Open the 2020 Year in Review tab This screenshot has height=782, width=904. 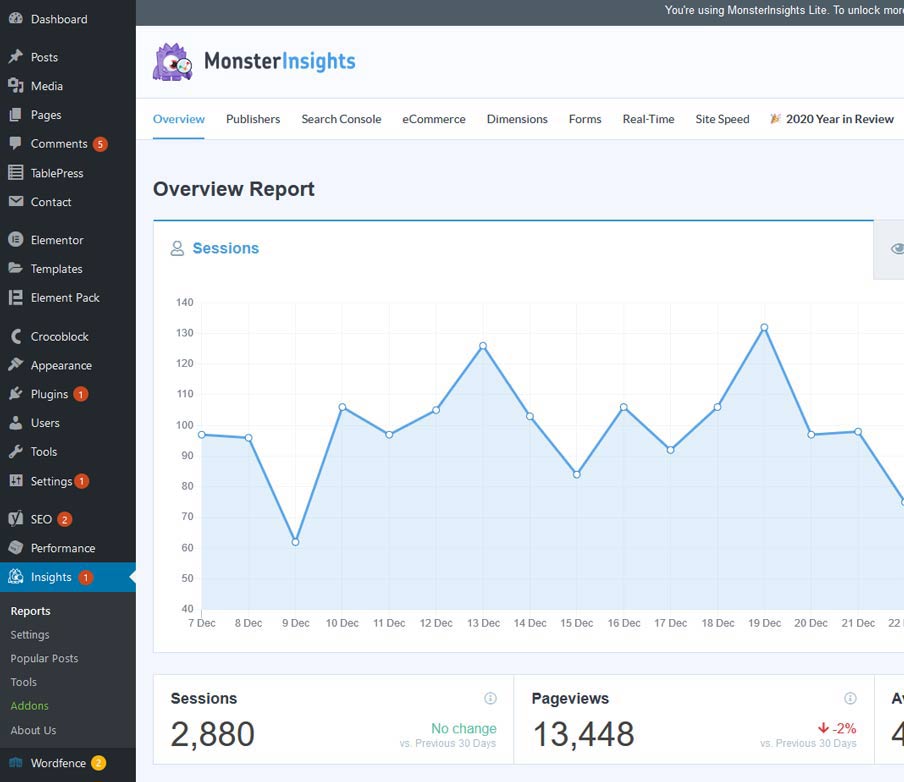coord(832,119)
